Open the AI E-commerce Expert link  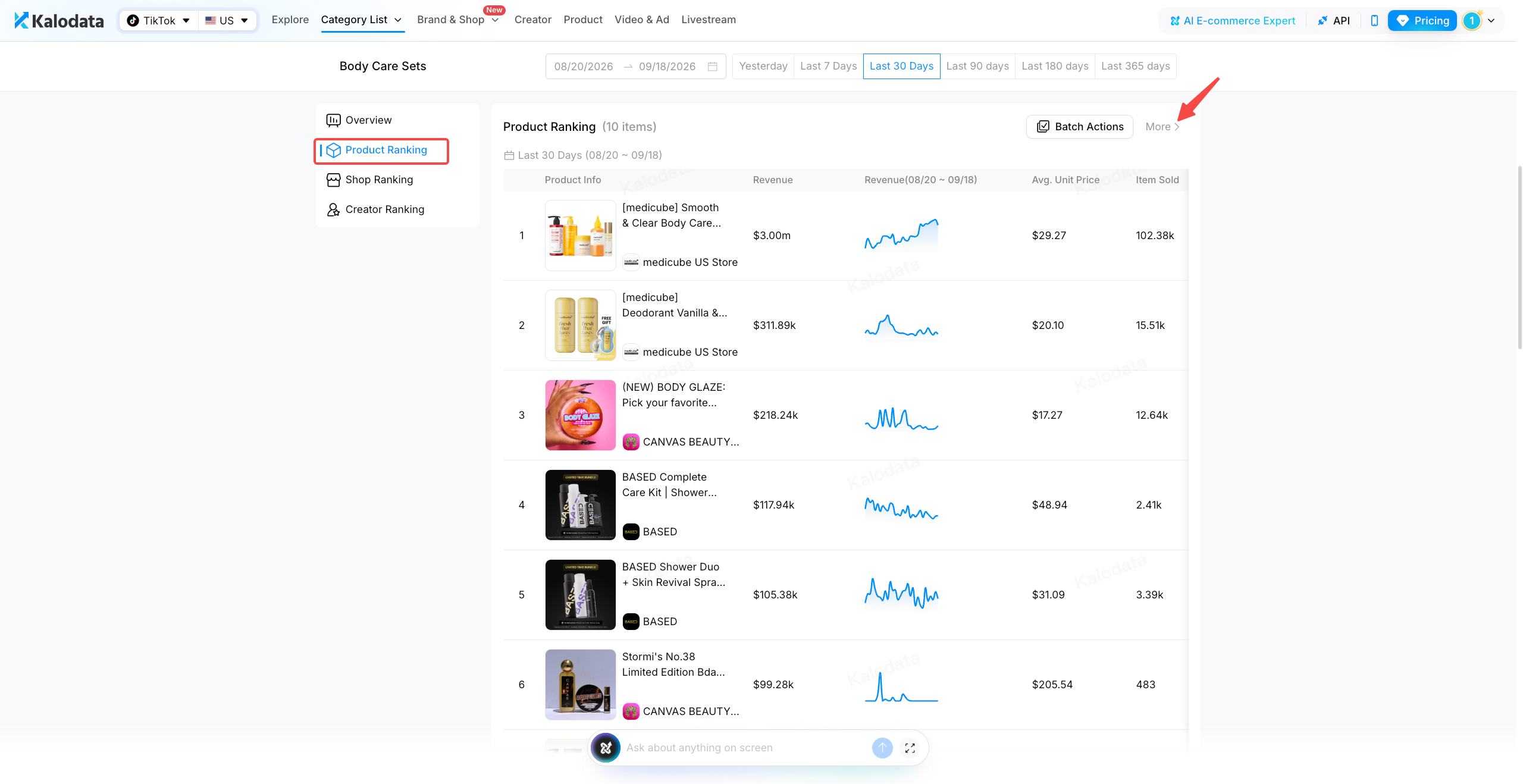coord(1232,21)
